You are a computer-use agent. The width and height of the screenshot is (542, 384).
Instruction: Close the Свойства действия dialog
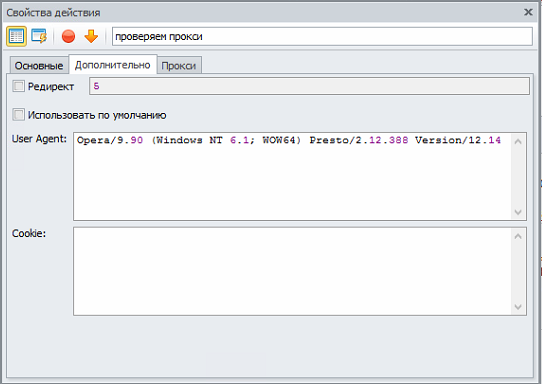pos(528,12)
